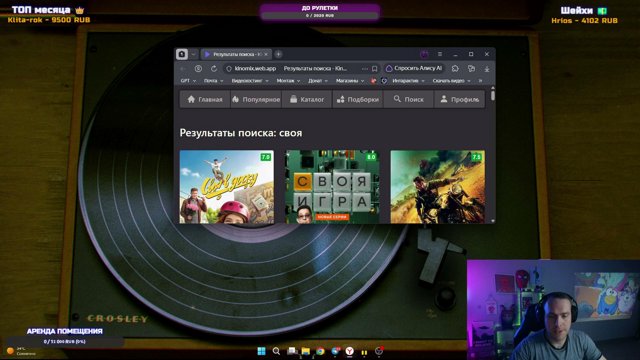Expand the 'Видеохостинг' bookmarks folder
The image size is (640, 360).
pos(250,81)
